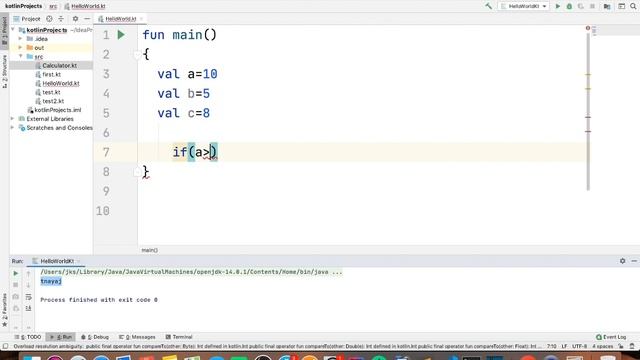Open the HelloWorldKt run configuration dropdown
Viewport: 640px width, 360px height.
(x=524, y=6)
